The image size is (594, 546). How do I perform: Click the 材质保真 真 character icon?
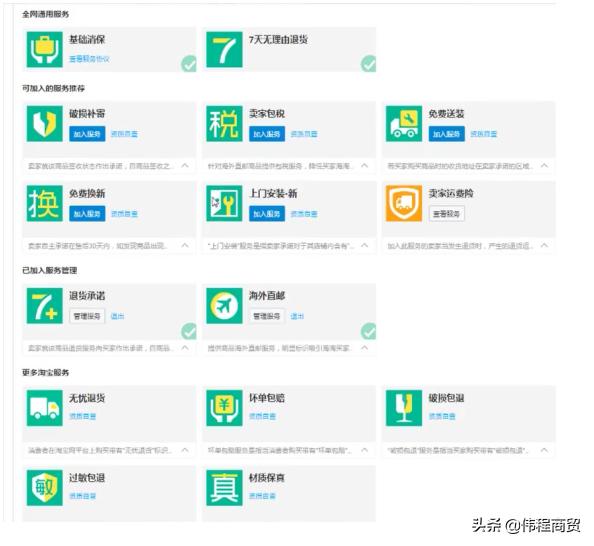(x=224, y=488)
